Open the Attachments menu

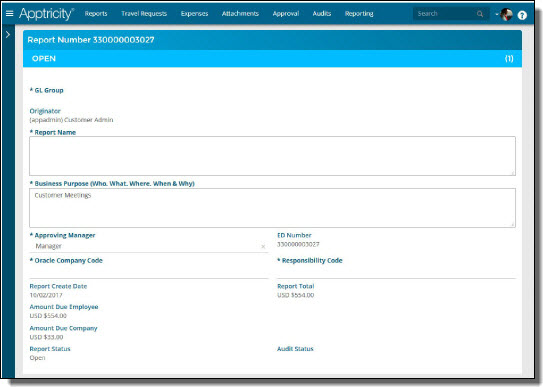coord(240,14)
